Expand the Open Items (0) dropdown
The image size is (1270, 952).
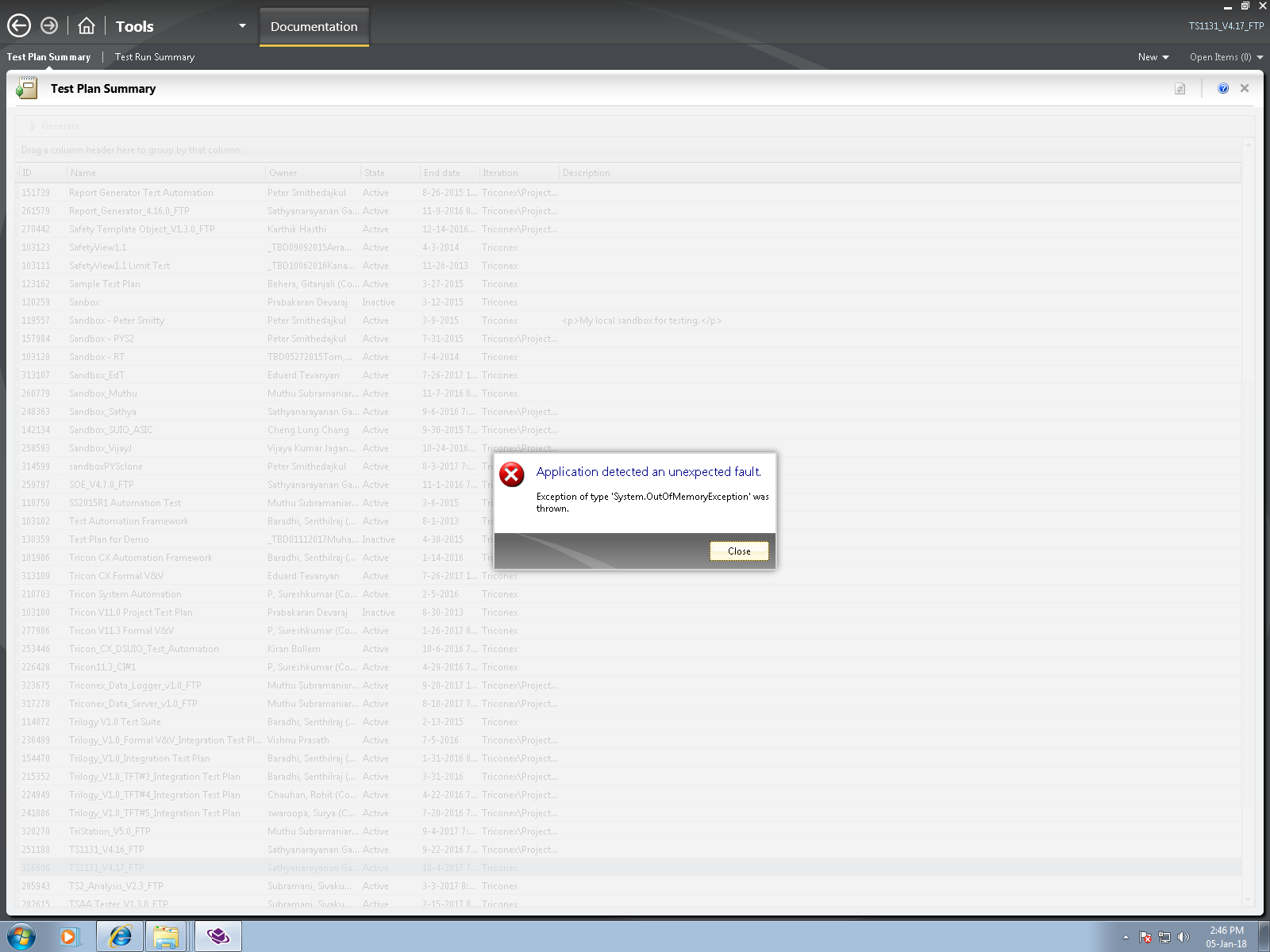pos(1226,57)
